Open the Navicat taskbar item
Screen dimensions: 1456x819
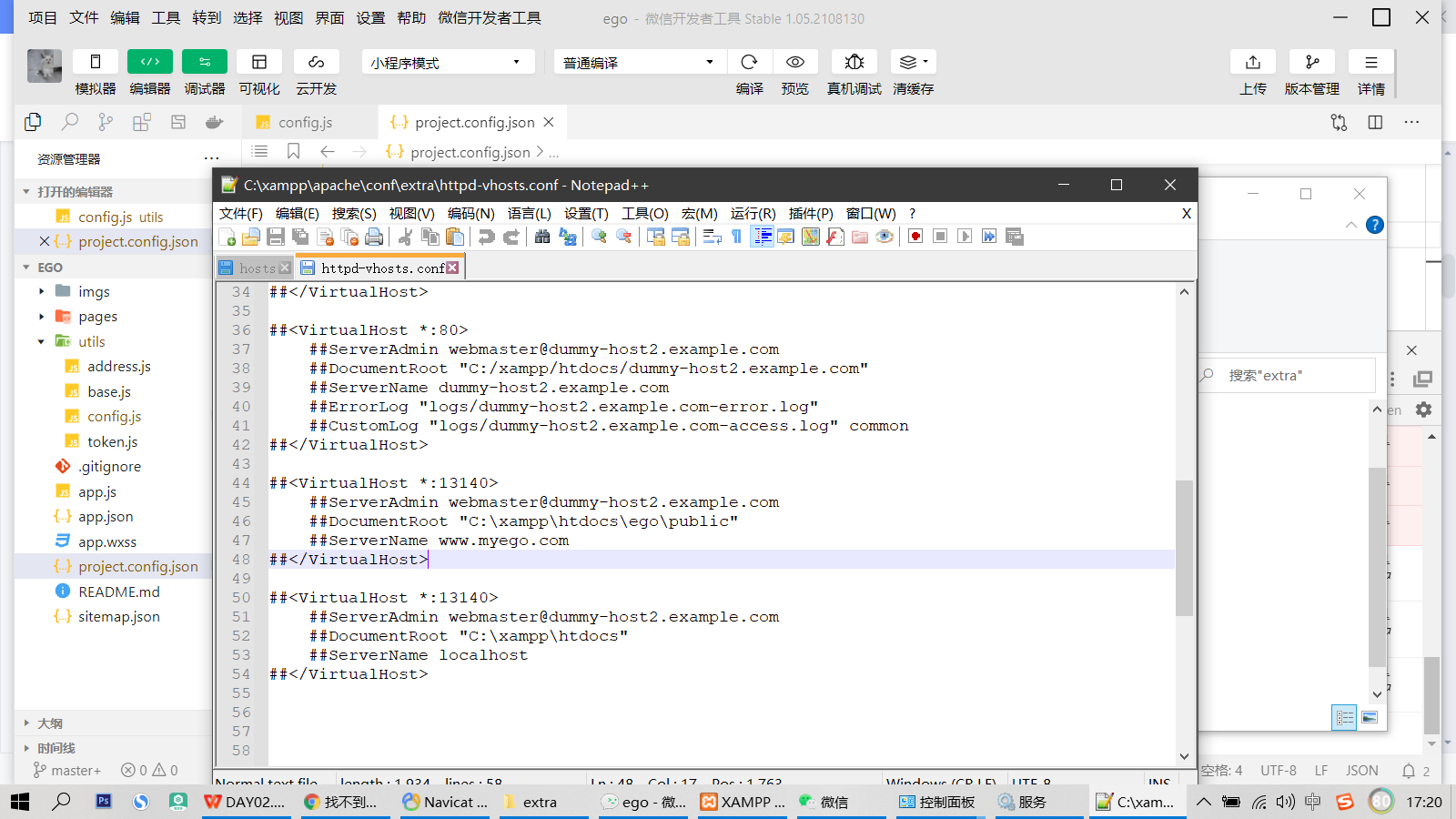(x=446, y=802)
